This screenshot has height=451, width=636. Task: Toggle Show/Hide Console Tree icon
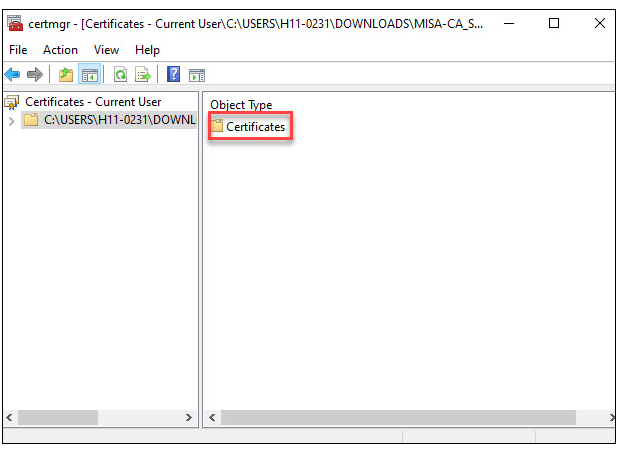coord(88,75)
